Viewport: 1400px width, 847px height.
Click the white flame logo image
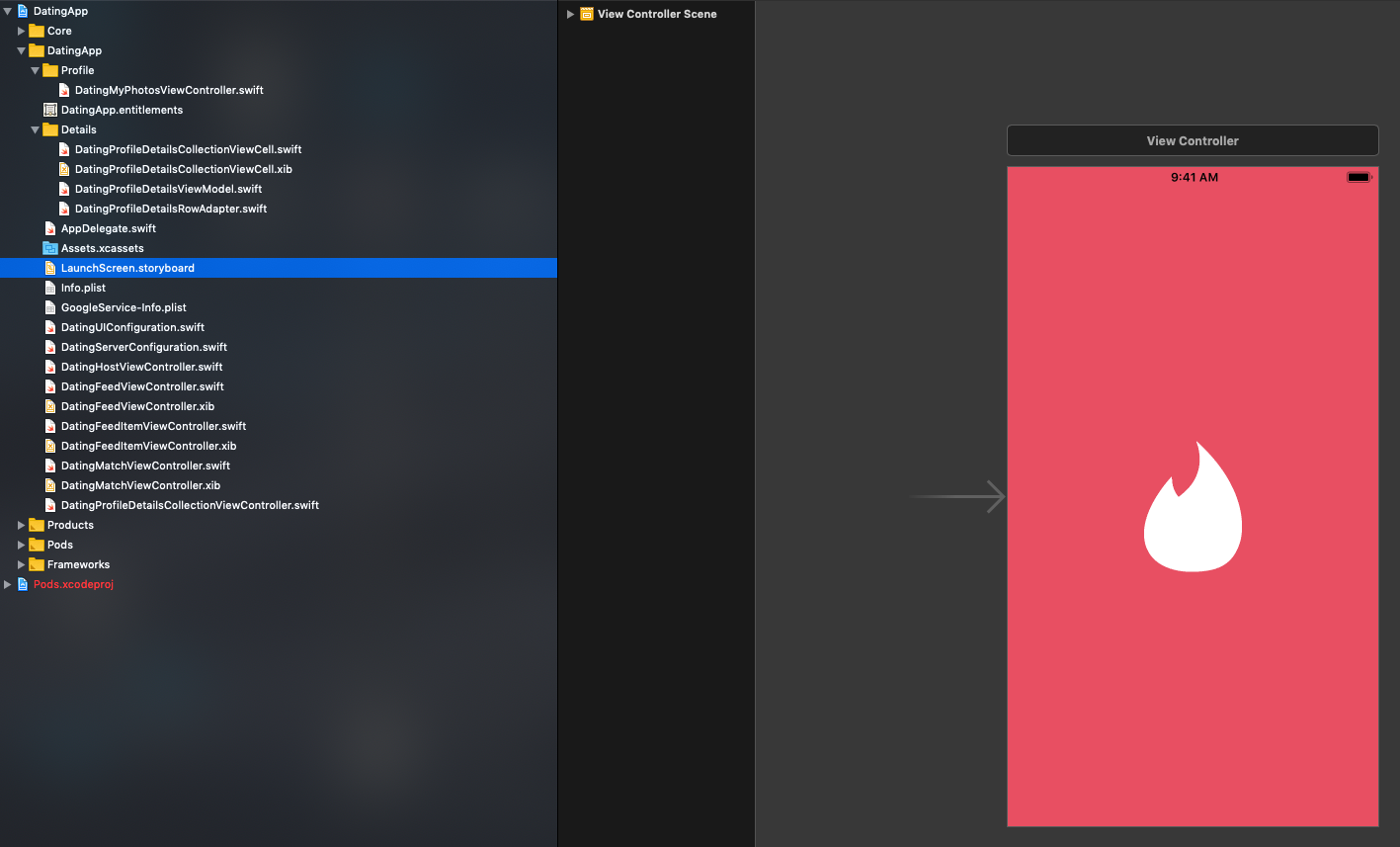click(x=1193, y=507)
